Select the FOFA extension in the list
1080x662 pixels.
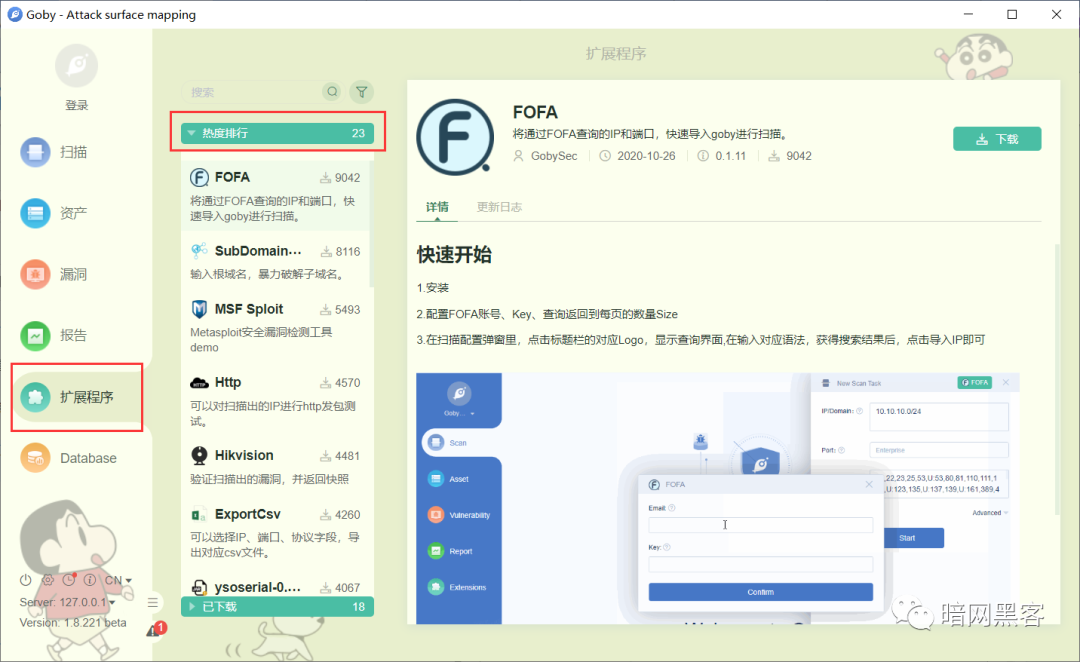pos(276,196)
